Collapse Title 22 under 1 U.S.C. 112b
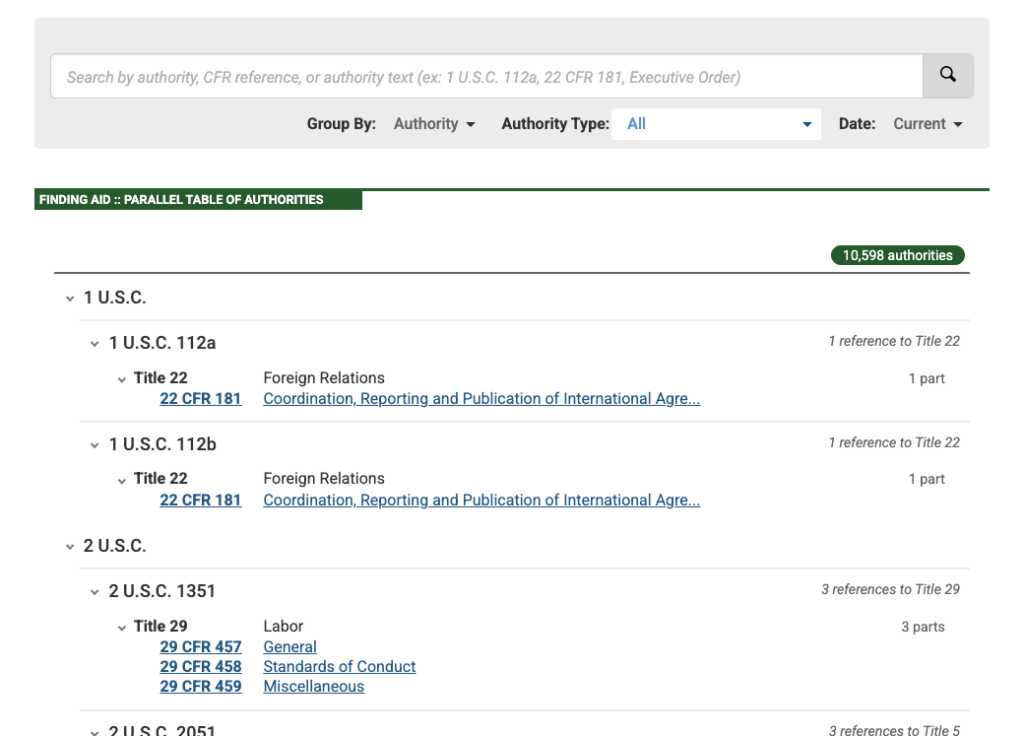The width and height of the screenshot is (1024, 736). coord(121,481)
